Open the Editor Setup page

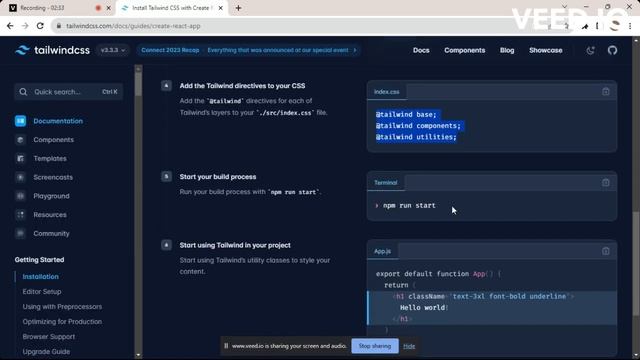42,291
